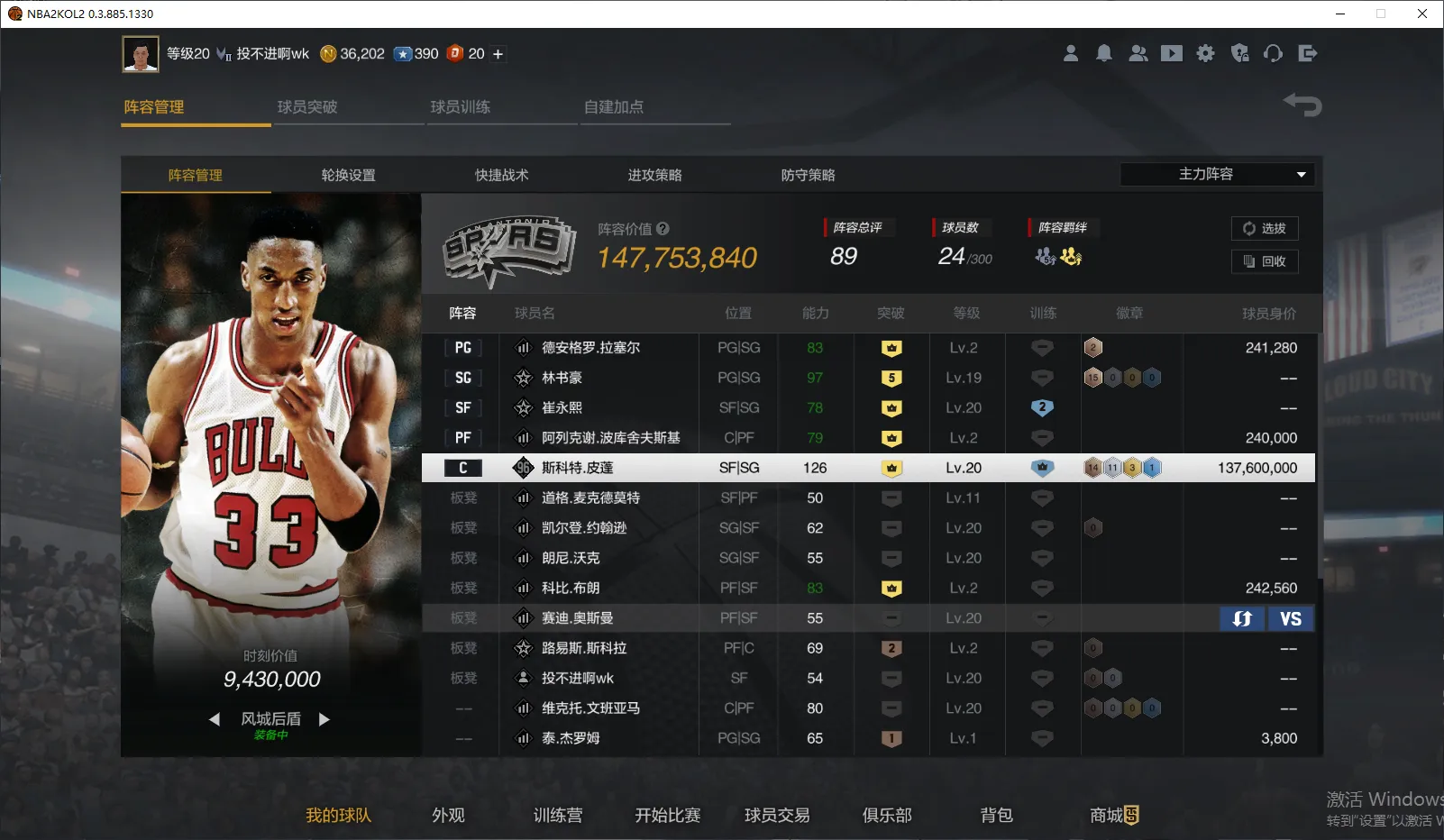Select player 阿列克谢.波库舍夫斯基
The image size is (1444, 840).
pyautogui.click(x=610, y=438)
